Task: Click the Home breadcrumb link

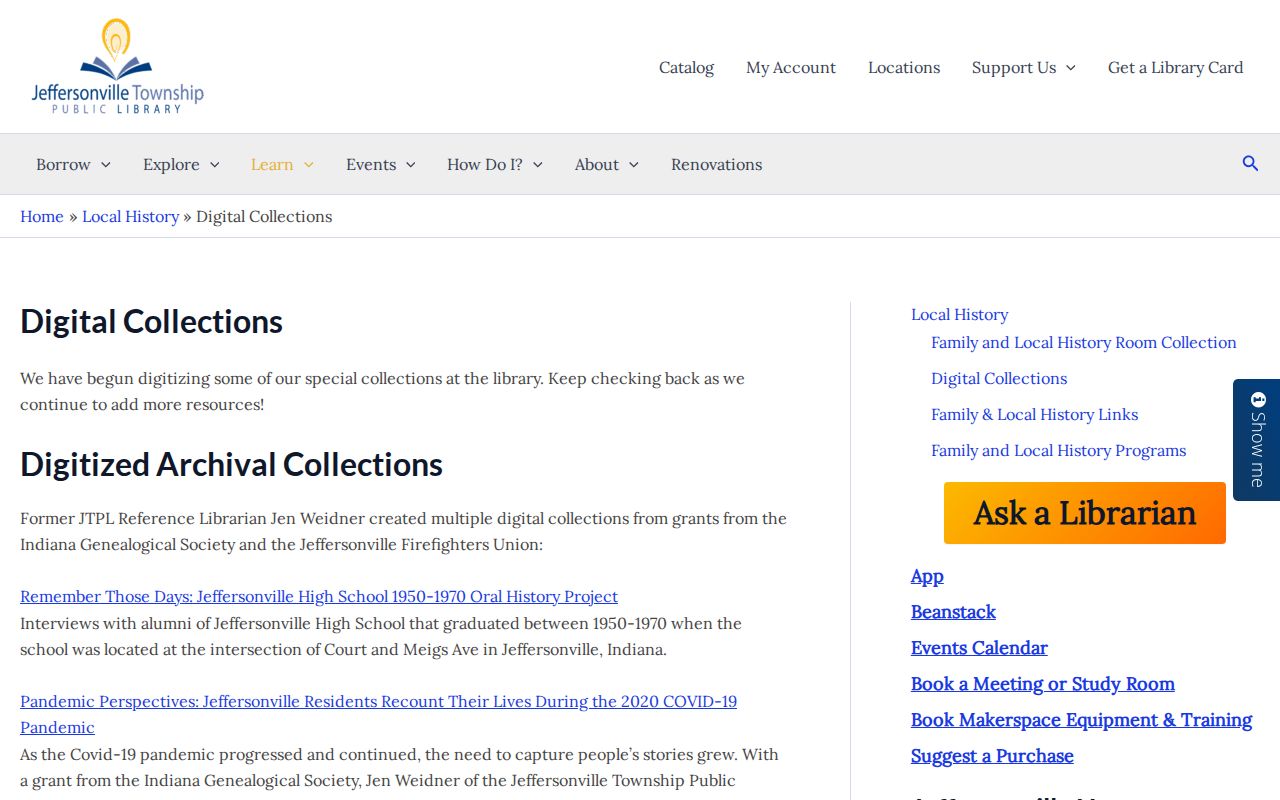Action: (x=42, y=217)
